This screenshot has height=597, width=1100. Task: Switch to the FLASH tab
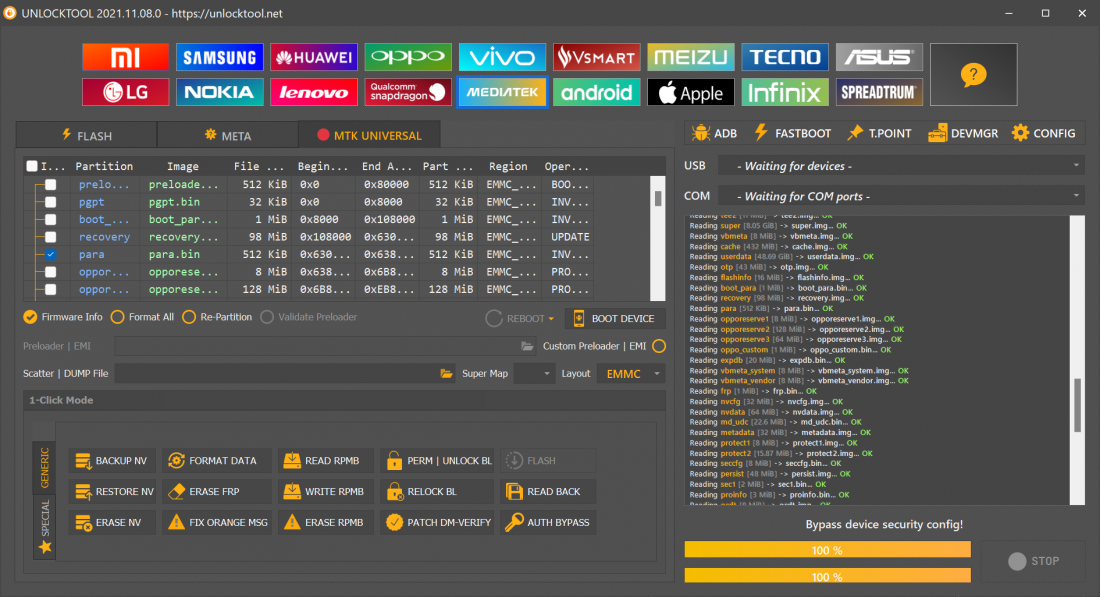tap(86, 135)
